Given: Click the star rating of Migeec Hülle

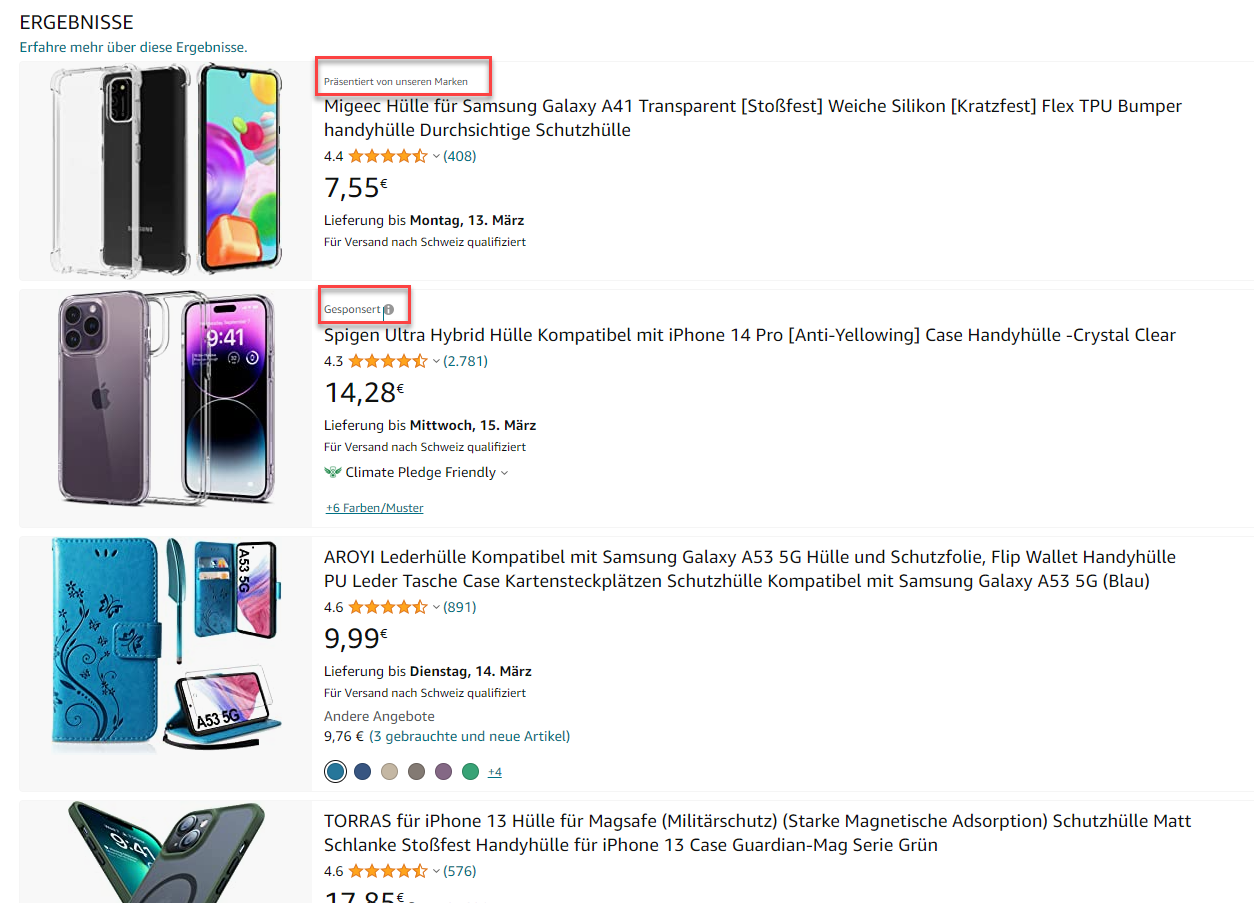Looking at the screenshot, I should pyautogui.click(x=388, y=156).
